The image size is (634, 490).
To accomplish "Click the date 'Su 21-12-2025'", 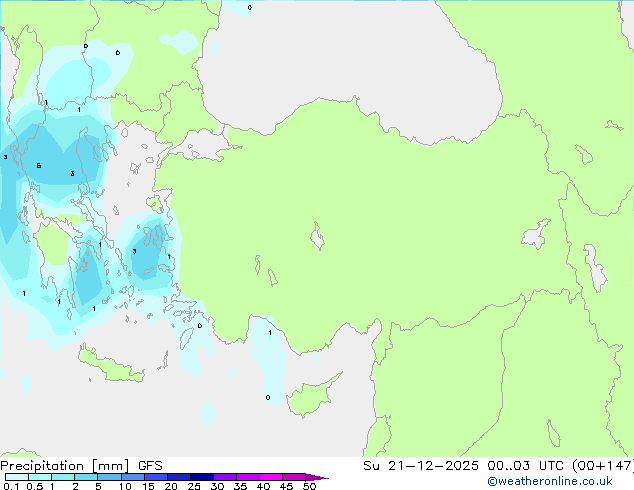I will point(421,466).
